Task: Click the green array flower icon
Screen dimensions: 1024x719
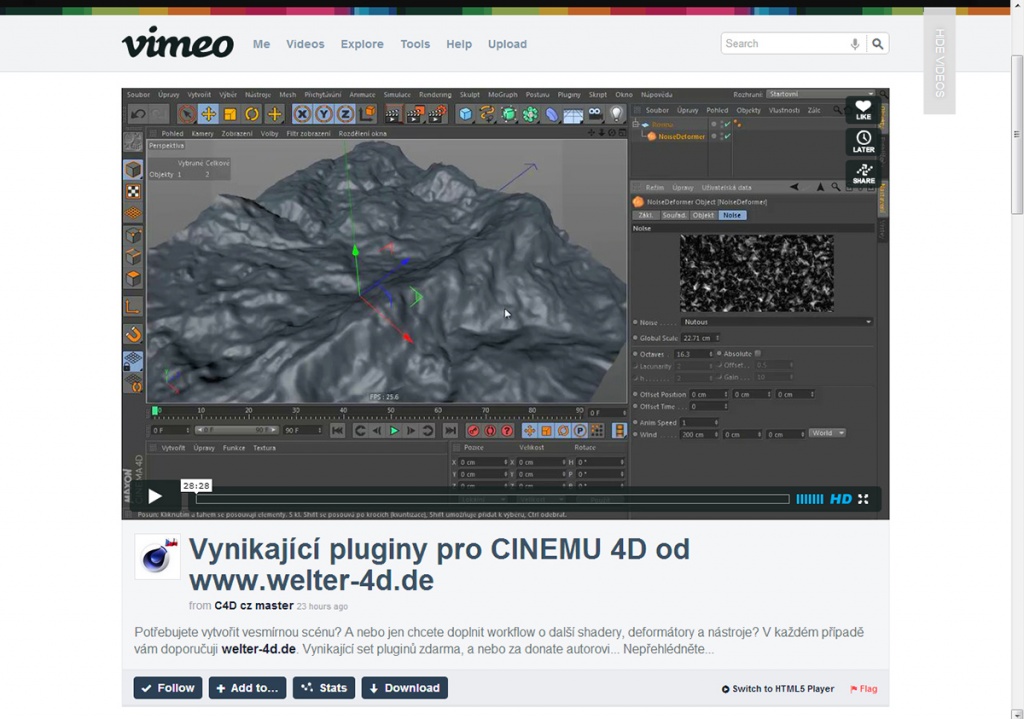Action: 530,114
